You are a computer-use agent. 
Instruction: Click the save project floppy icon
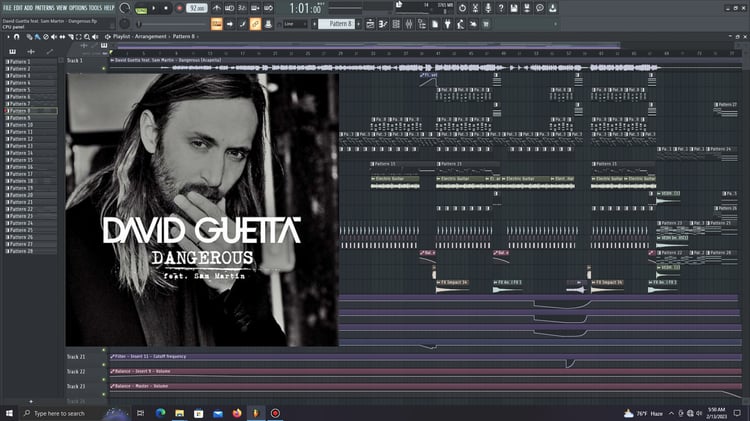pos(514,8)
